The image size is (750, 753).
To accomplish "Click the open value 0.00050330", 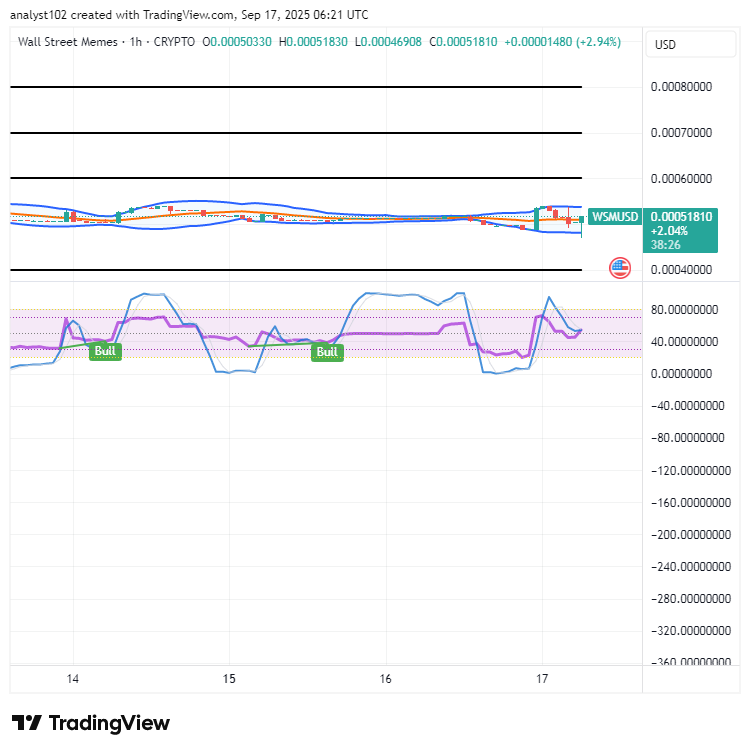I will [x=241, y=42].
